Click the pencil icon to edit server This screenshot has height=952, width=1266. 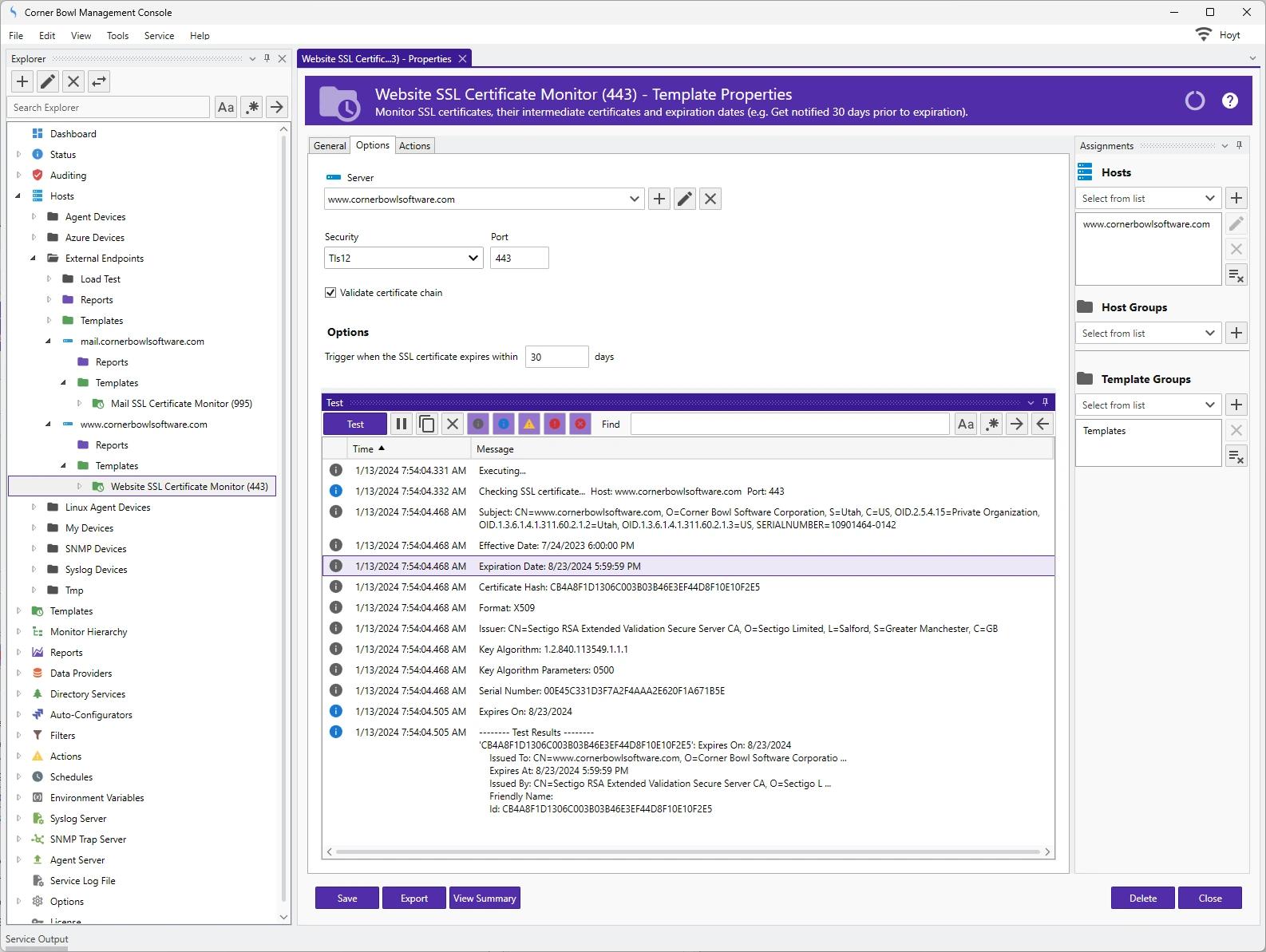(x=685, y=199)
